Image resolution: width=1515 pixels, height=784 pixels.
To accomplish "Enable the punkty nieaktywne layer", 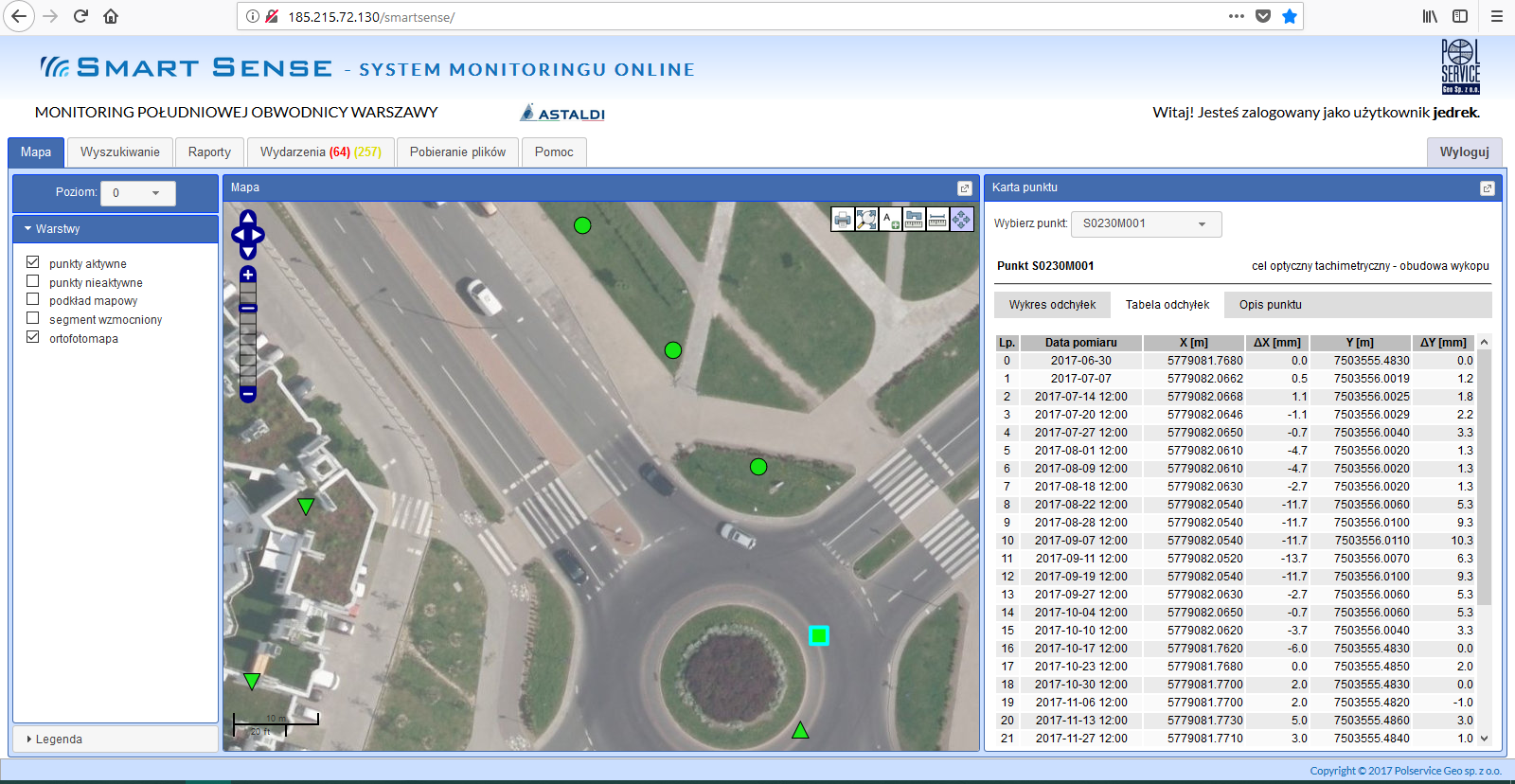I will click(33, 281).
